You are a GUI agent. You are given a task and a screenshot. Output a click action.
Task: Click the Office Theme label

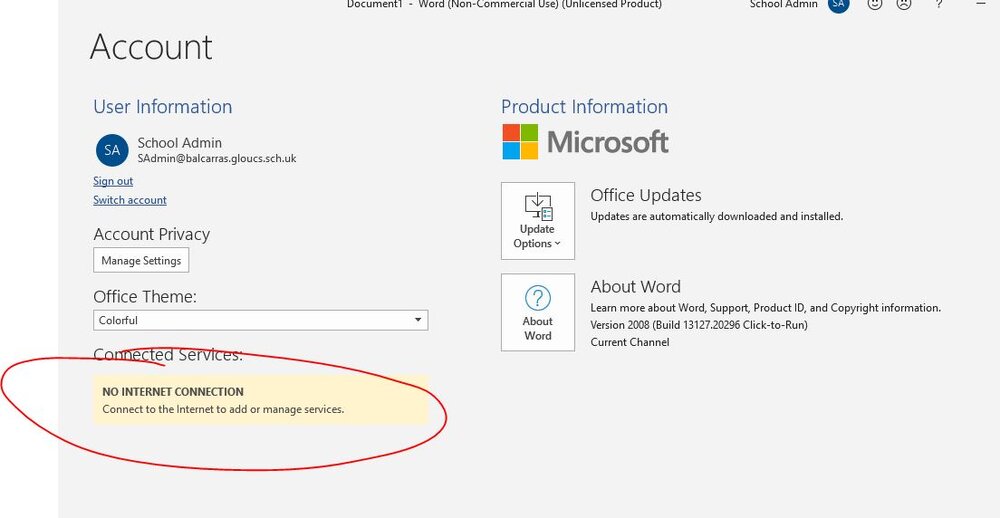click(x=145, y=297)
